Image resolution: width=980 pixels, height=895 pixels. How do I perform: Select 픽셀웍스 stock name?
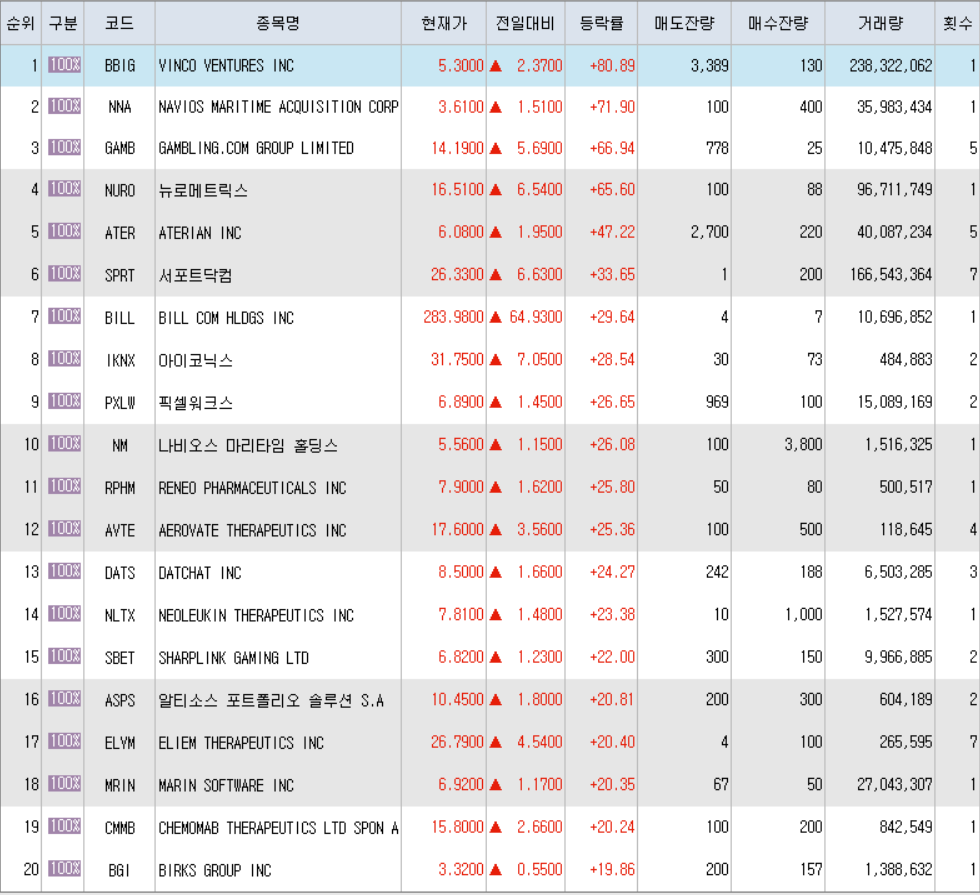tap(196, 403)
